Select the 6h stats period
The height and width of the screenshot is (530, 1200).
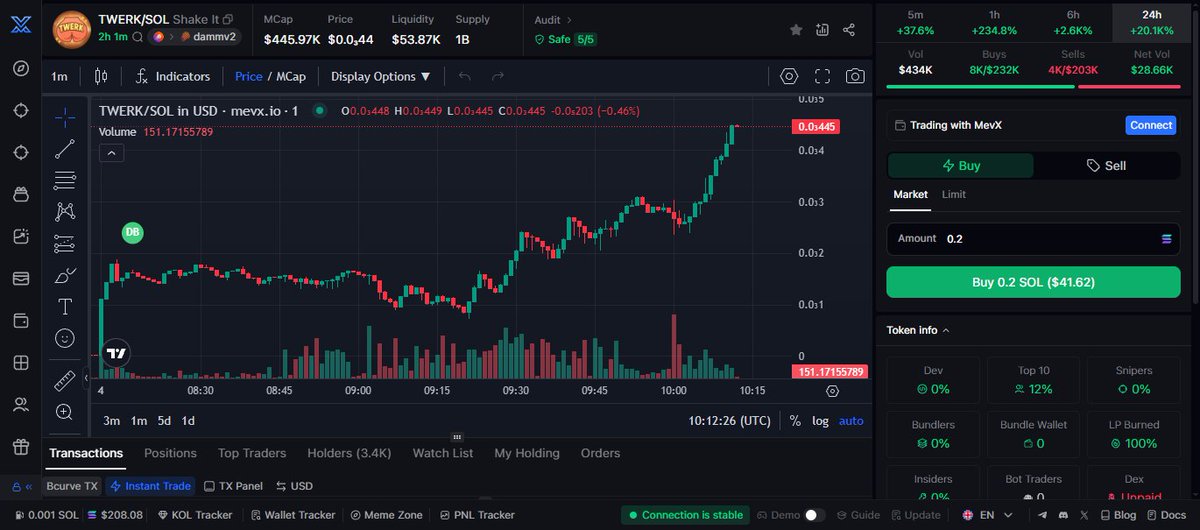[1072, 22]
